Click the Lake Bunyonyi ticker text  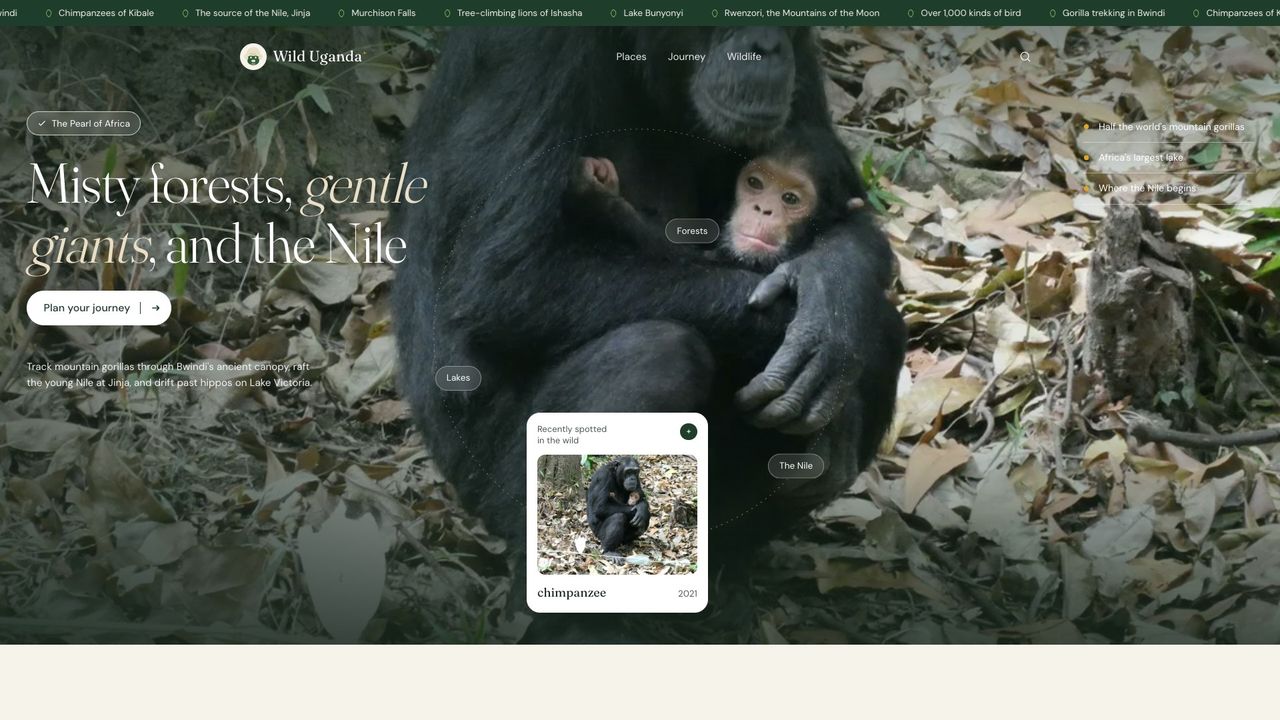tap(653, 13)
